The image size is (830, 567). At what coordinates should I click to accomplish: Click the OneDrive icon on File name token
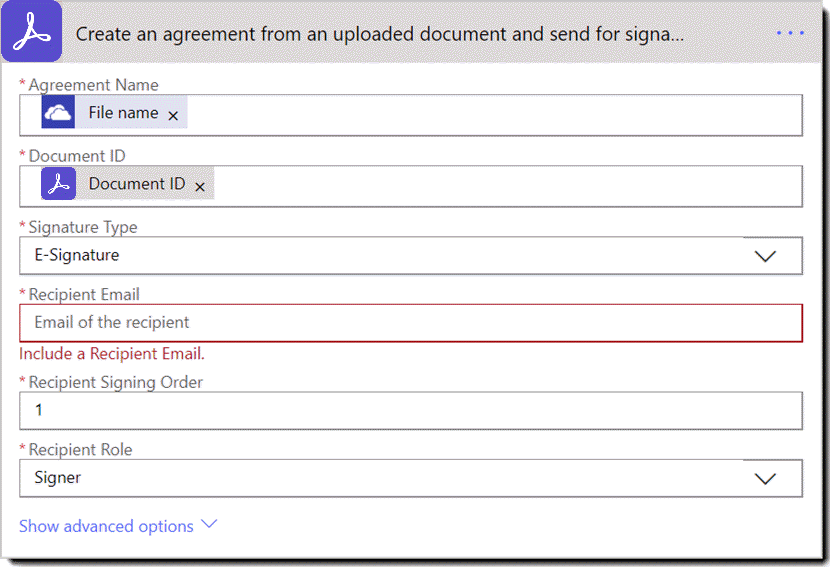pyautogui.click(x=58, y=113)
